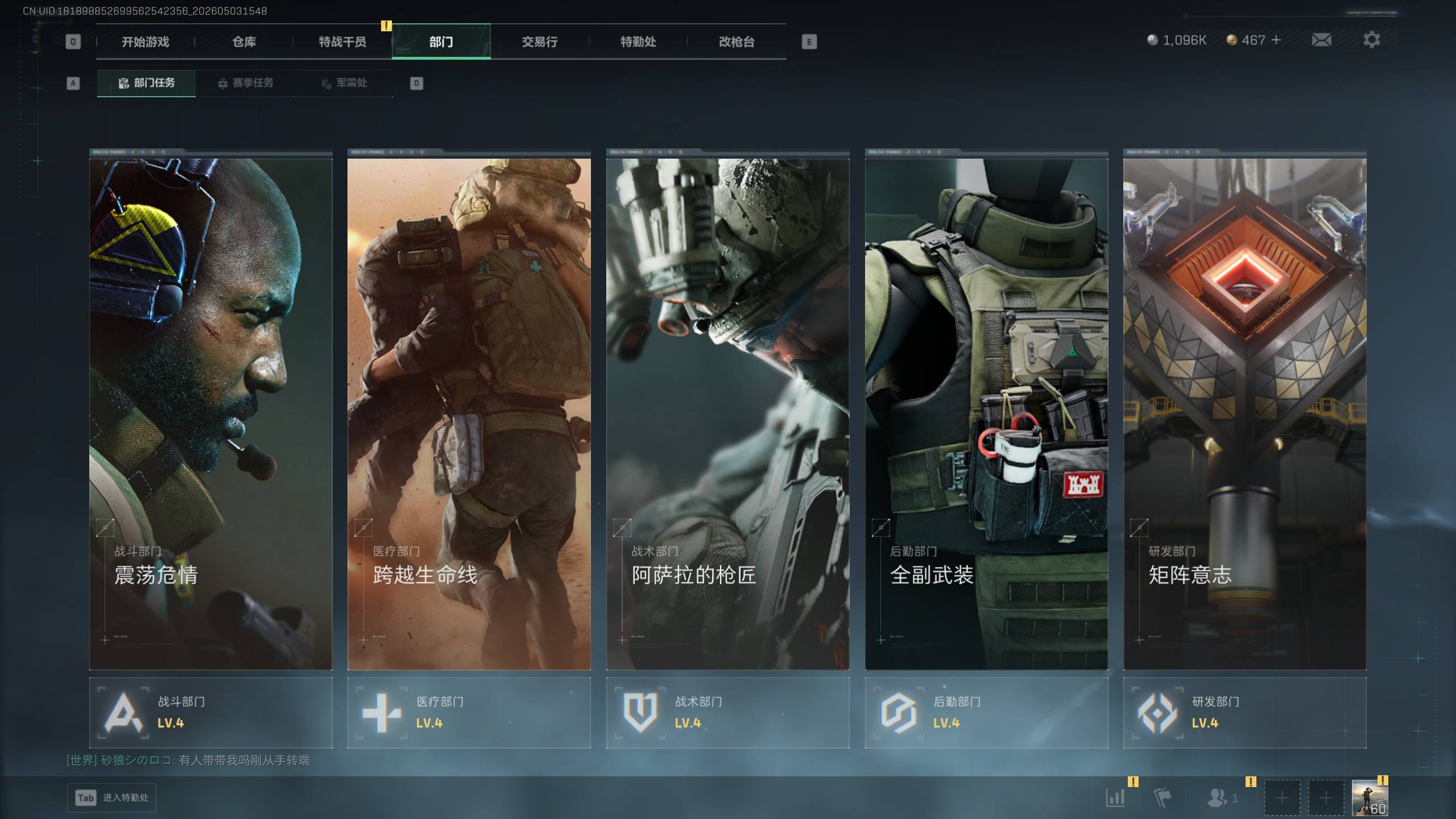Image resolution: width=1456 pixels, height=819 pixels.
Task: Open the mail inbox envelope icon
Action: 1321,40
